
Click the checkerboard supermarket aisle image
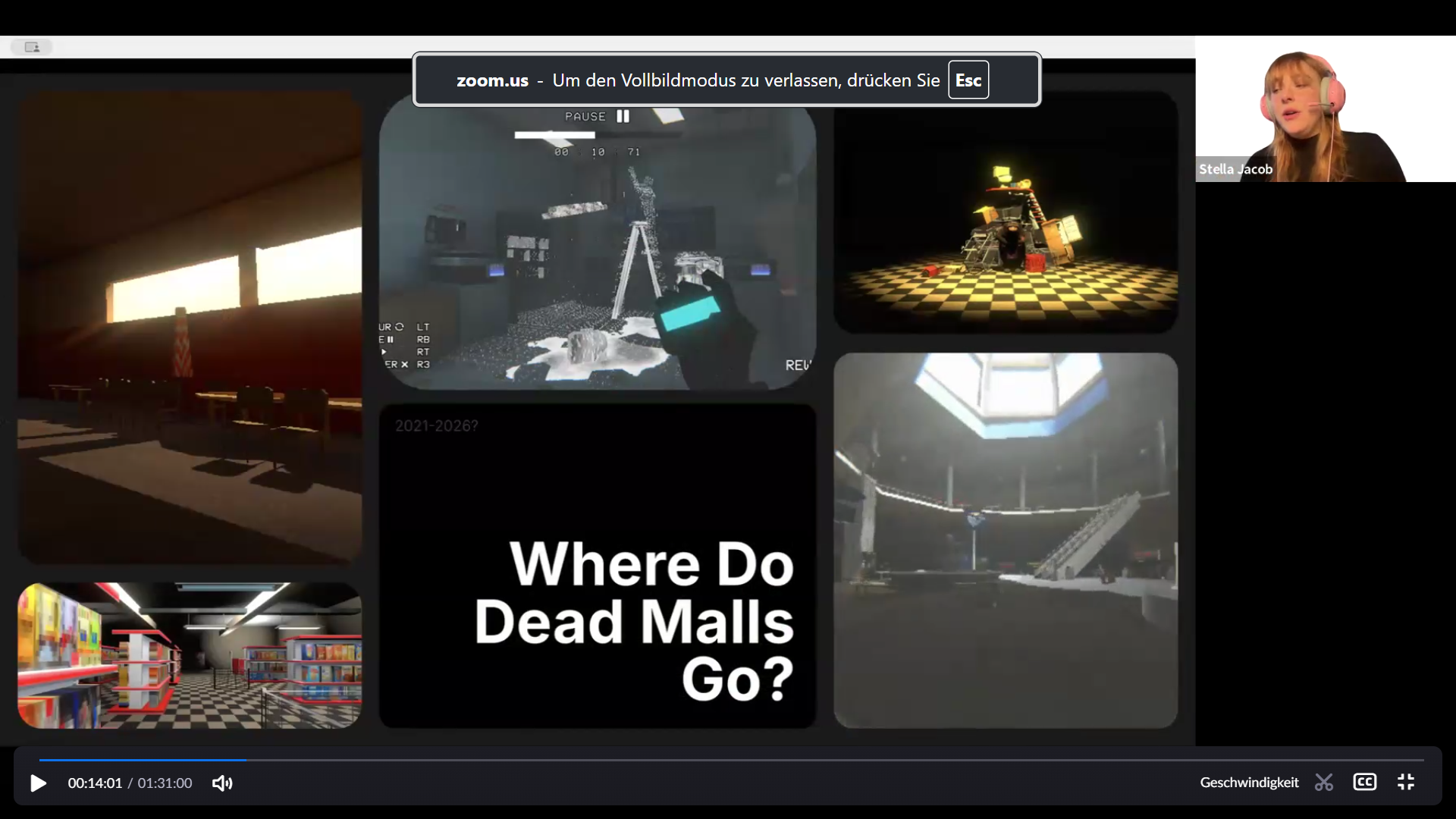(x=190, y=655)
